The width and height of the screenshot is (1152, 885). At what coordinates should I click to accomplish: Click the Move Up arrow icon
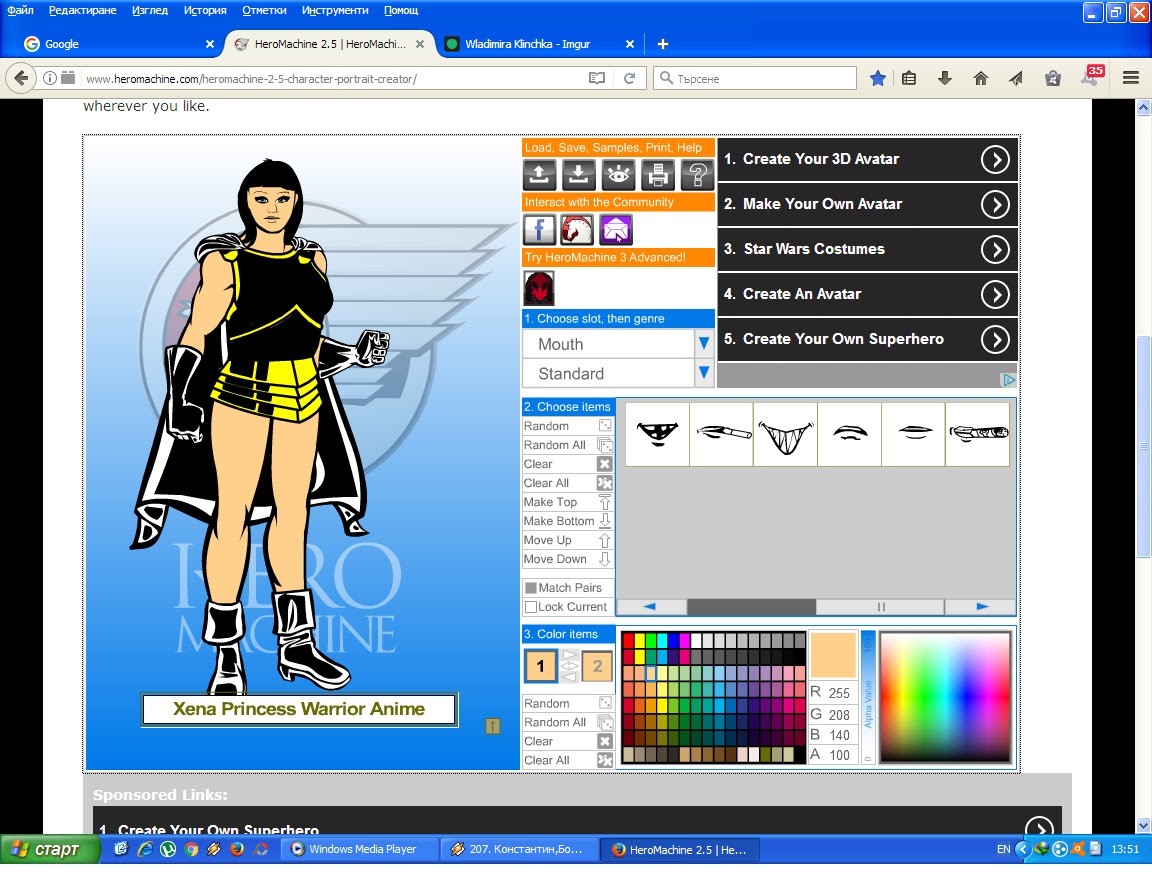click(x=605, y=540)
